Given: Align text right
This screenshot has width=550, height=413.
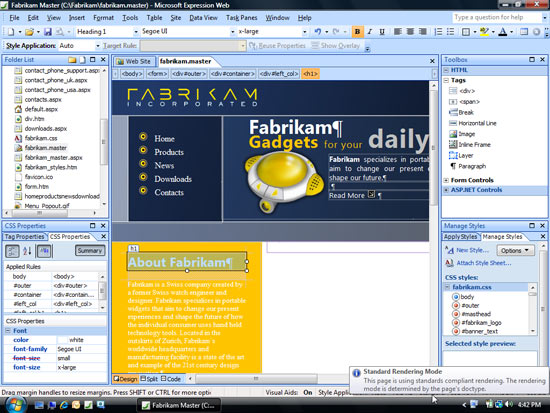Looking at the screenshot, I should (423, 32).
